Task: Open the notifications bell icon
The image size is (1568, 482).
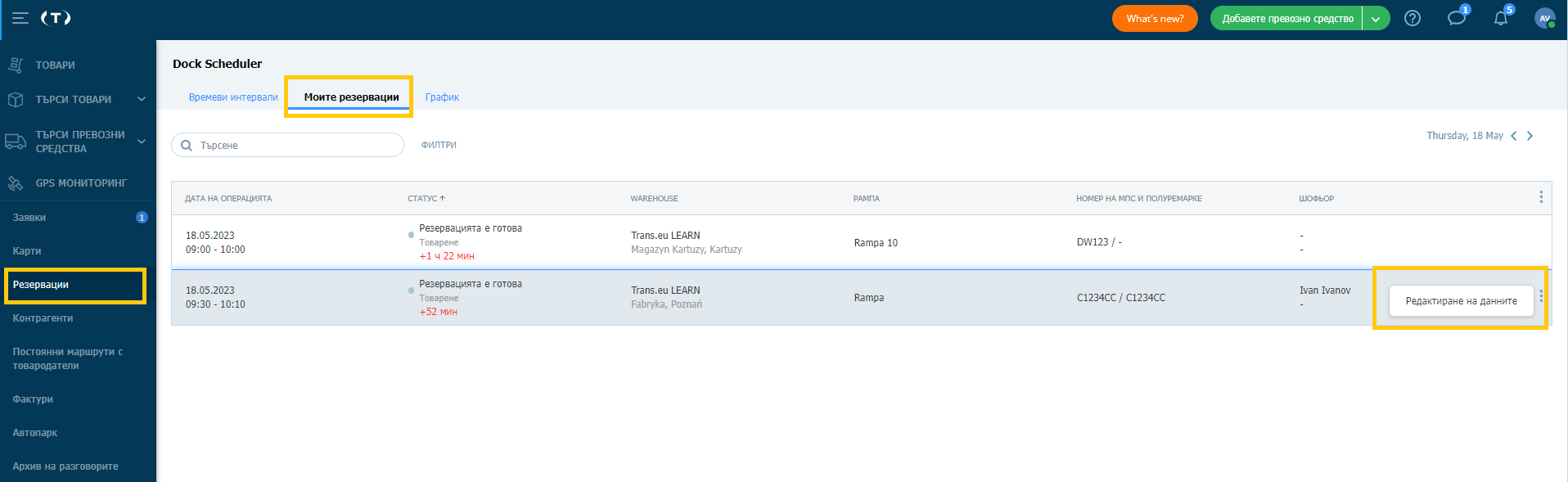Action: pos(1501,18)
